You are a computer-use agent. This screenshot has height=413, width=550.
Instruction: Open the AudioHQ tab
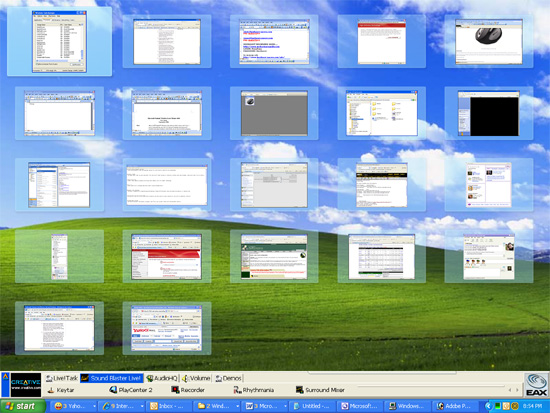(x=162, y=378)
